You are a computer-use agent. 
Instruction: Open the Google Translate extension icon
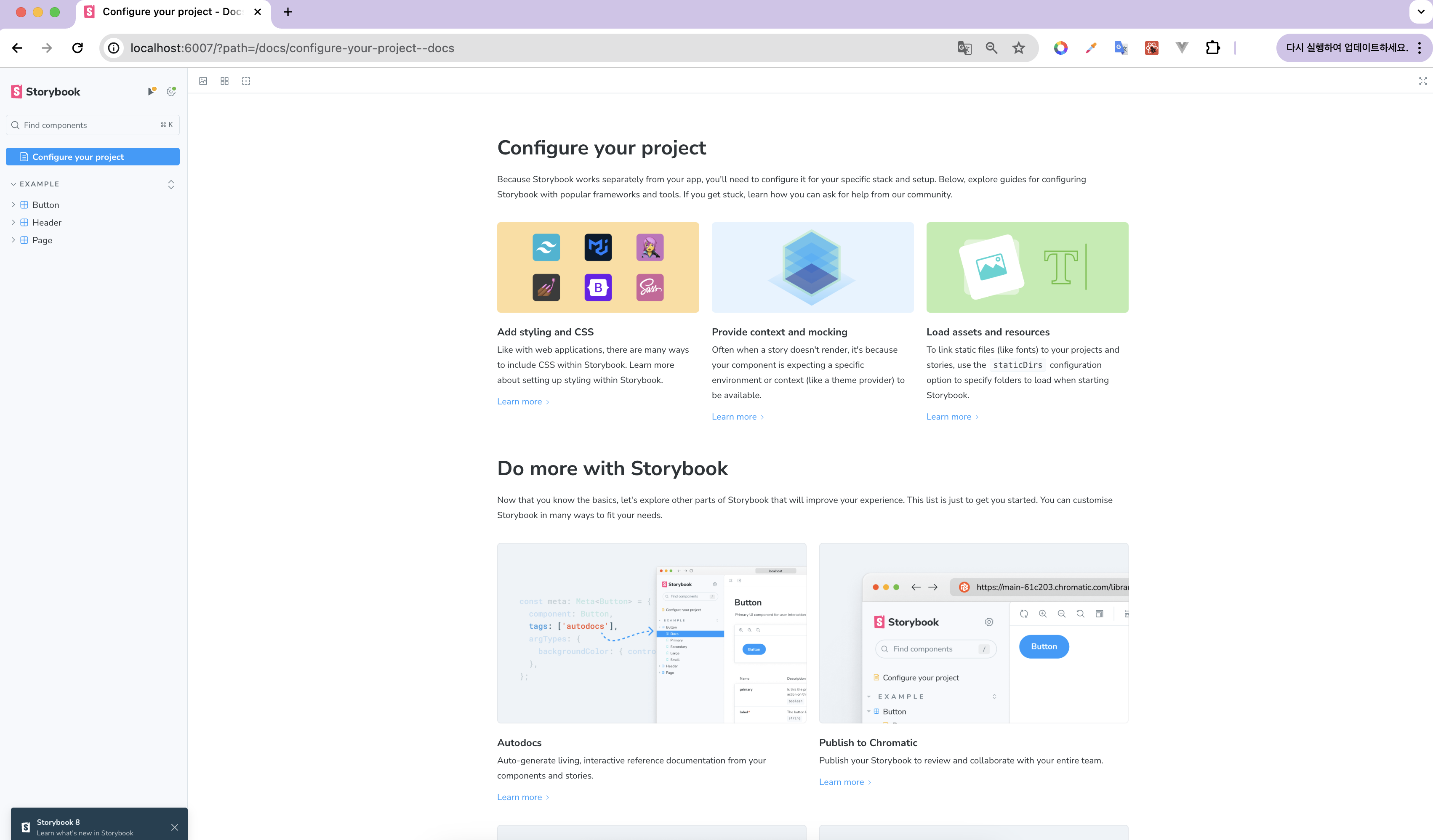pyautogui.click(x=1121, y=48)
